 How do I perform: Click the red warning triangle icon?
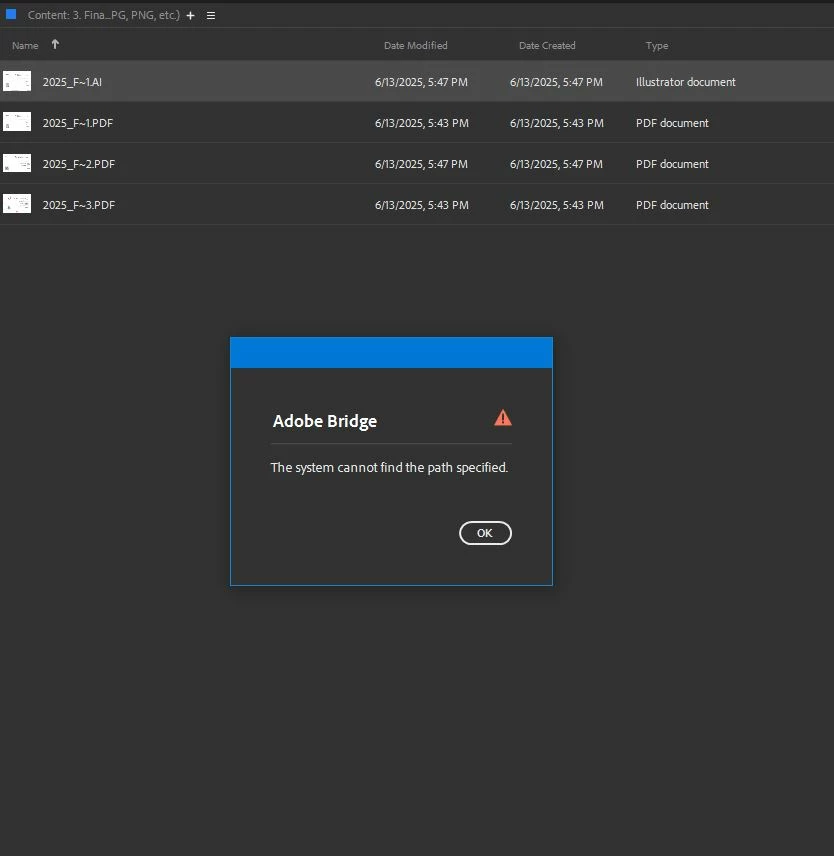coord(503,418)
